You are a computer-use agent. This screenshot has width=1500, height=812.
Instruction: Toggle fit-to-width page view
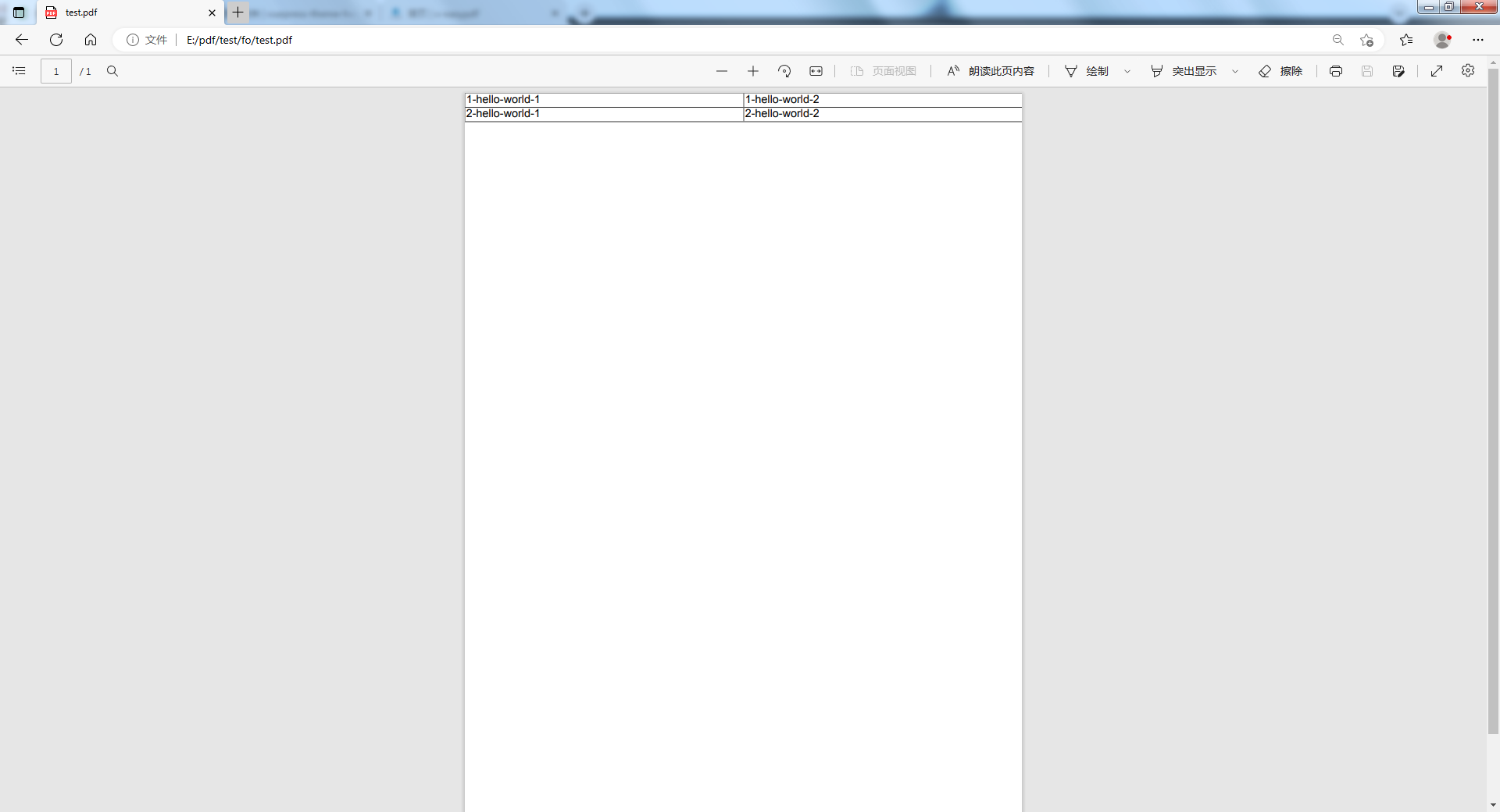tap(816, 71)
